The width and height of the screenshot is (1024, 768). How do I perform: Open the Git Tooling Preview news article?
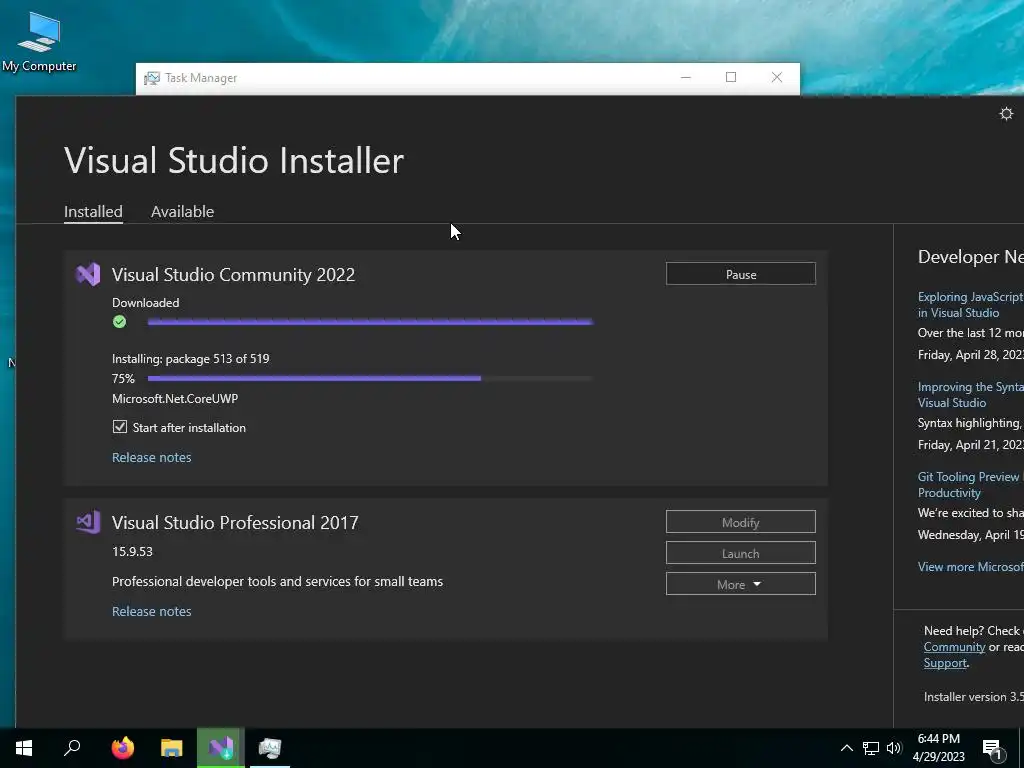[x=970, y=485]
